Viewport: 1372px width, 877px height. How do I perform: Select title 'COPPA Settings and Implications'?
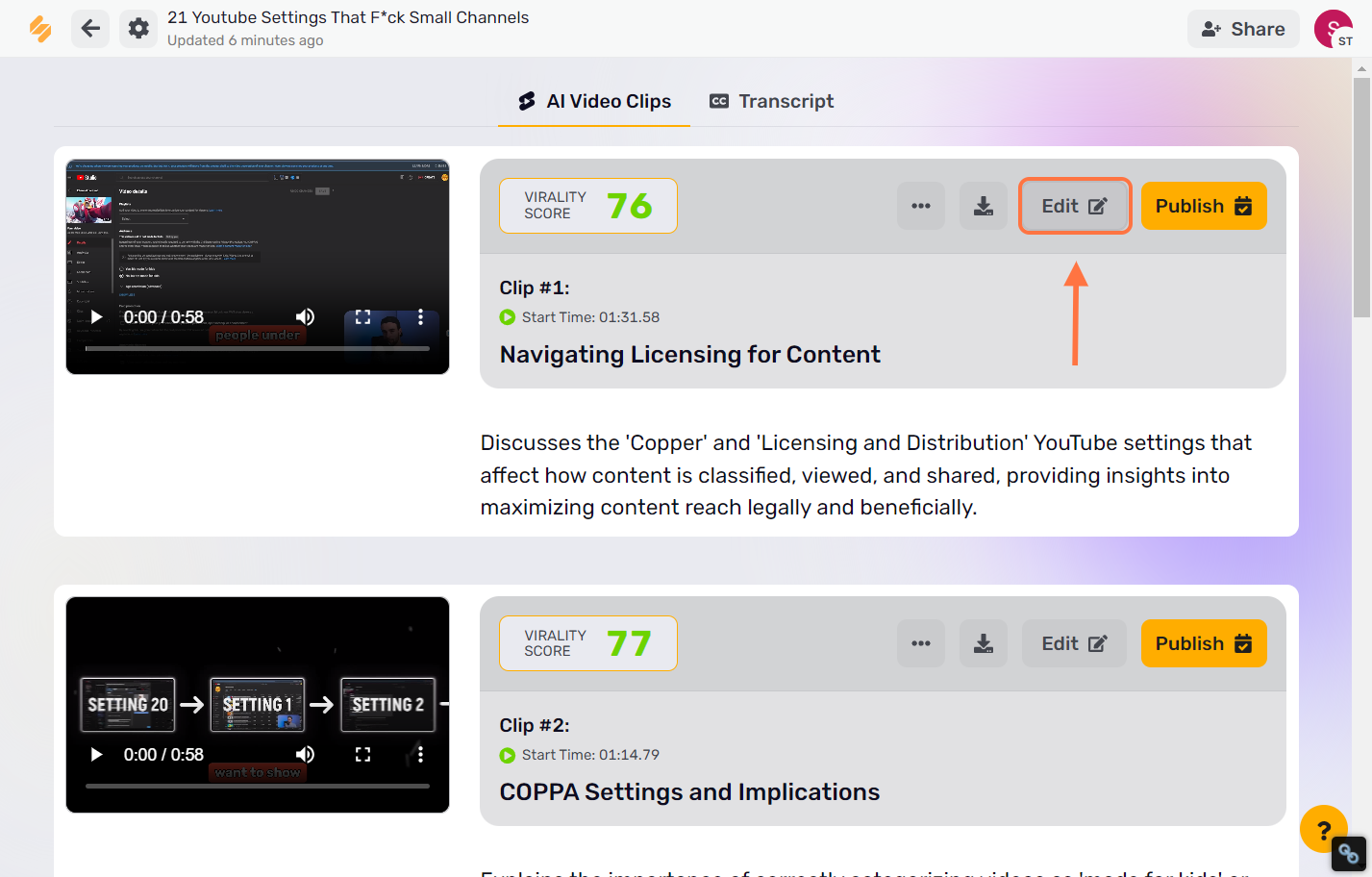click(x=689, y=792)
